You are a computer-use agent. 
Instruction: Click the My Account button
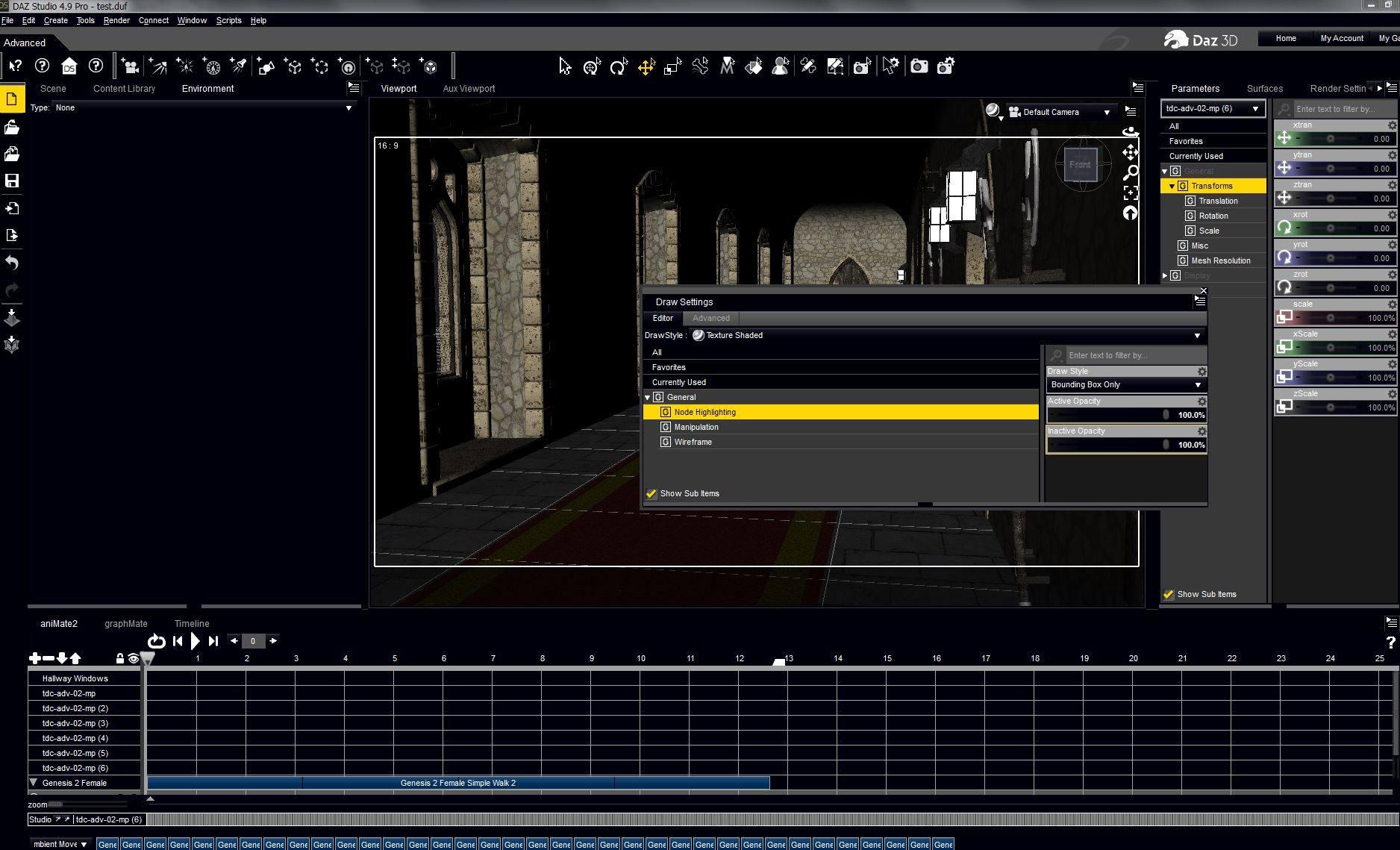point(1341,38)
